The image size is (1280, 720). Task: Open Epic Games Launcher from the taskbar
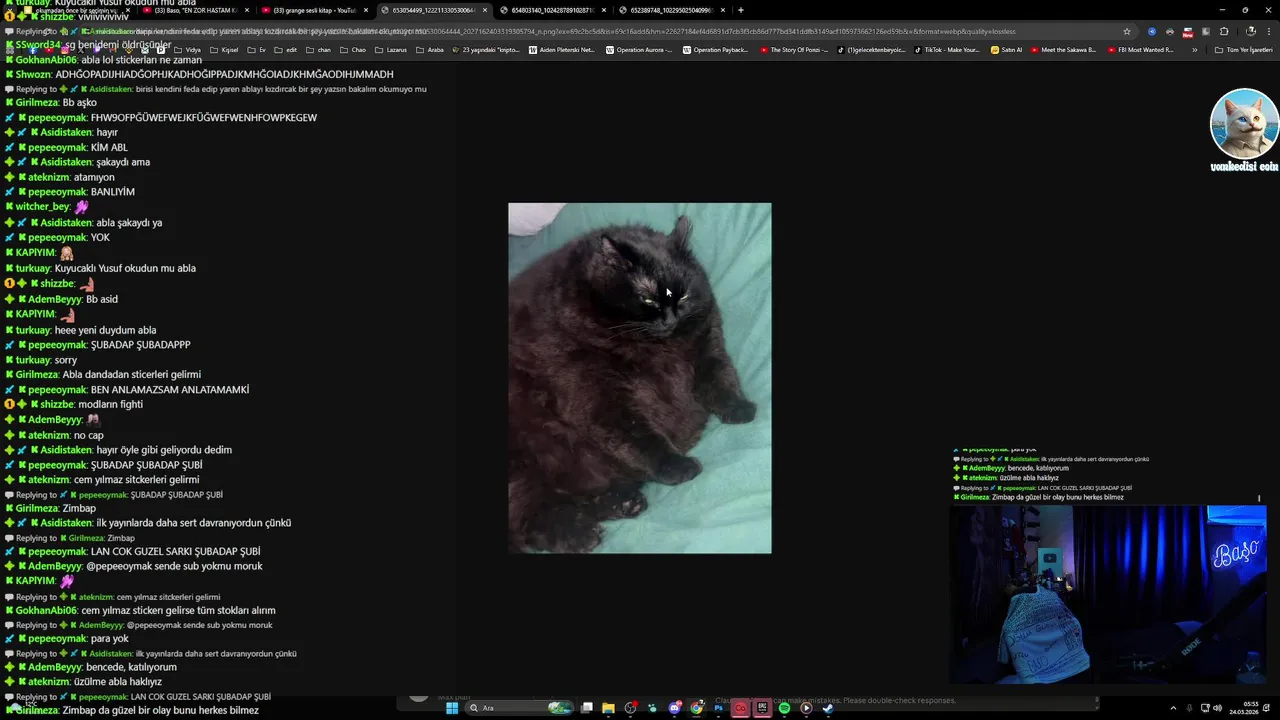[762, 708]
